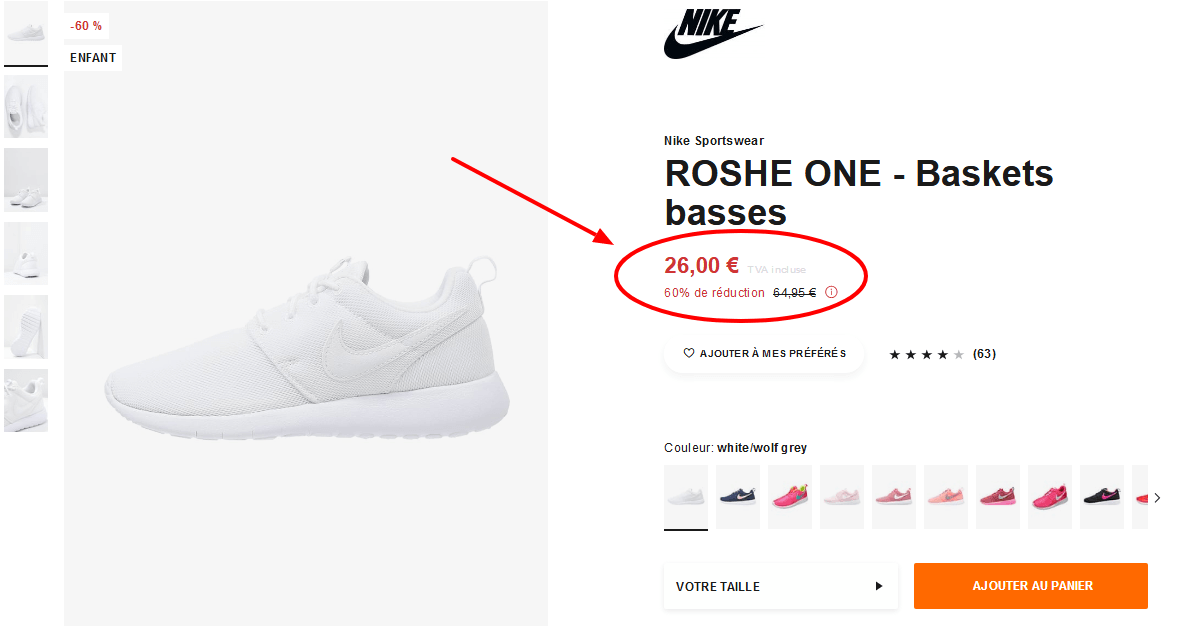This screenshot has height=626, width=1179.
Task: Click the strikethrough 64,95 € original price
Action: tap(796, 293)
